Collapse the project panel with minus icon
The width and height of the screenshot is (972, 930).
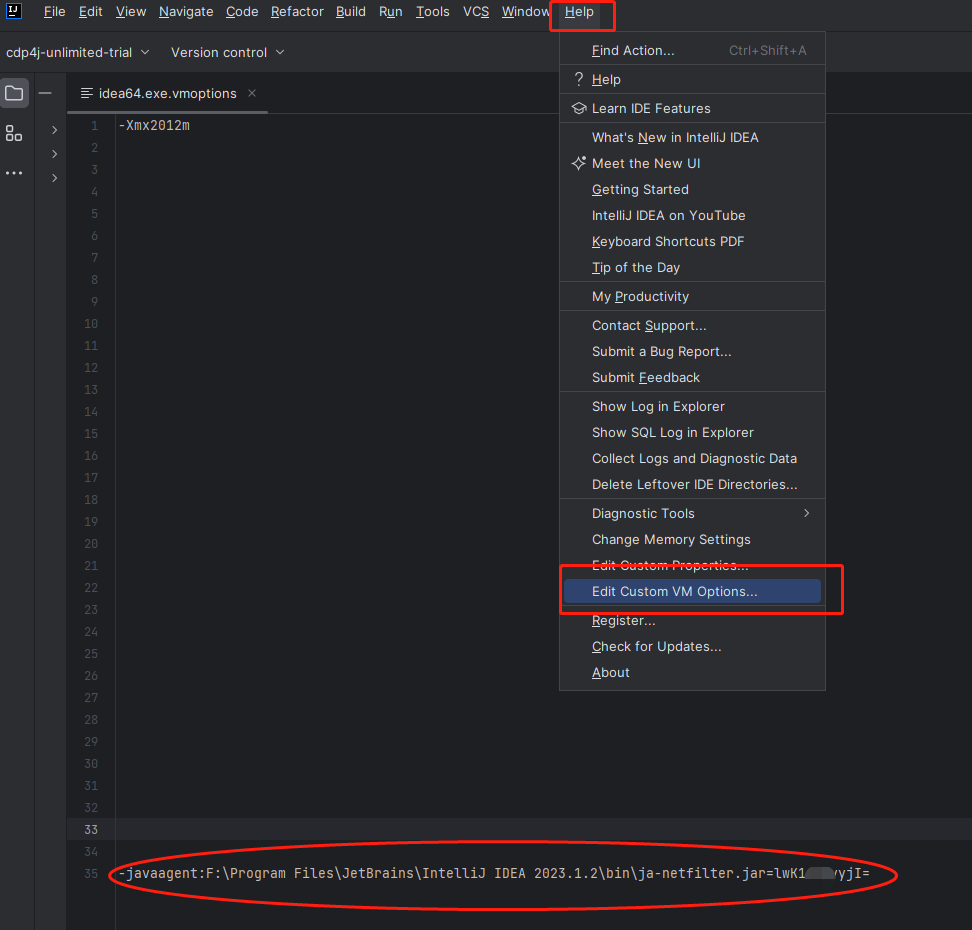[x=45, y=94]
